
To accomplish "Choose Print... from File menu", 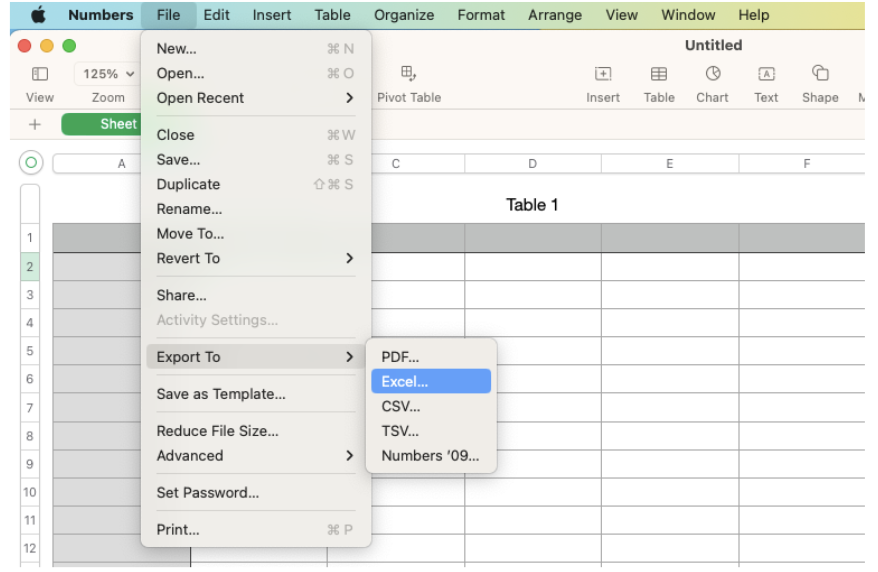I will coord(256,529).
